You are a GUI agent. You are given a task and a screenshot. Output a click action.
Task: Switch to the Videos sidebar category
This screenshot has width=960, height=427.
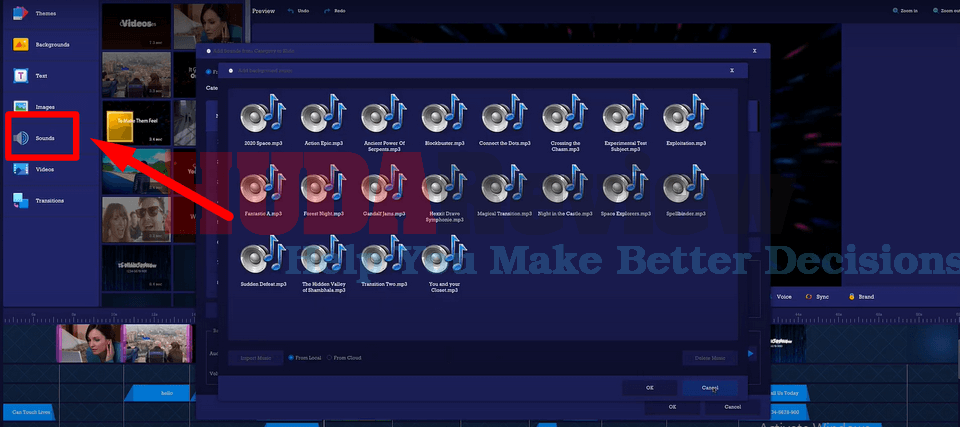click(21, 169)
